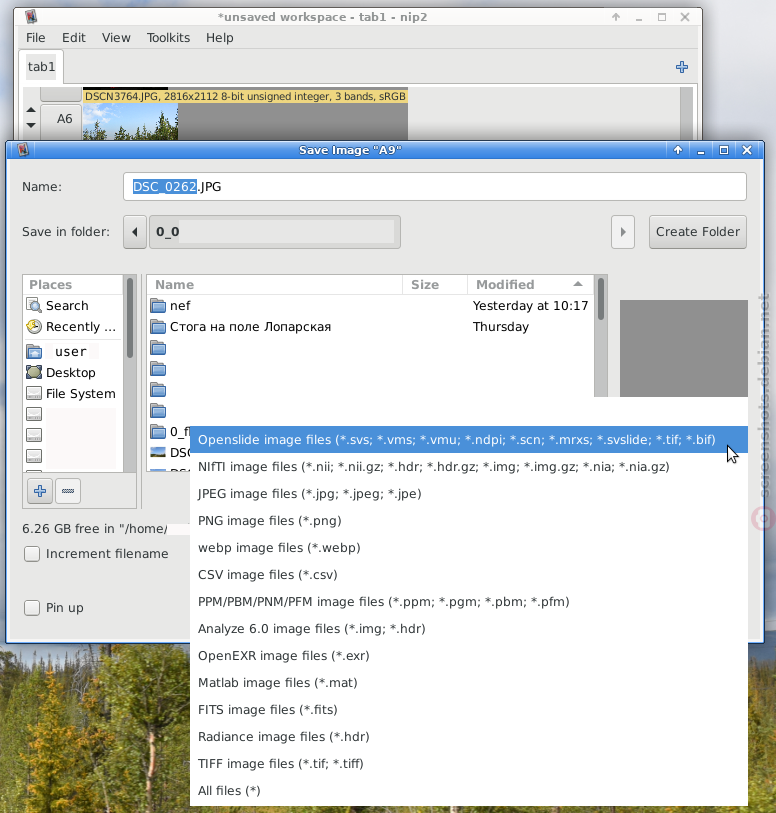Viewport: 776px width, 813px height.
Task: Click the "Thursday" modified cell
Action: tap(501, 327)
